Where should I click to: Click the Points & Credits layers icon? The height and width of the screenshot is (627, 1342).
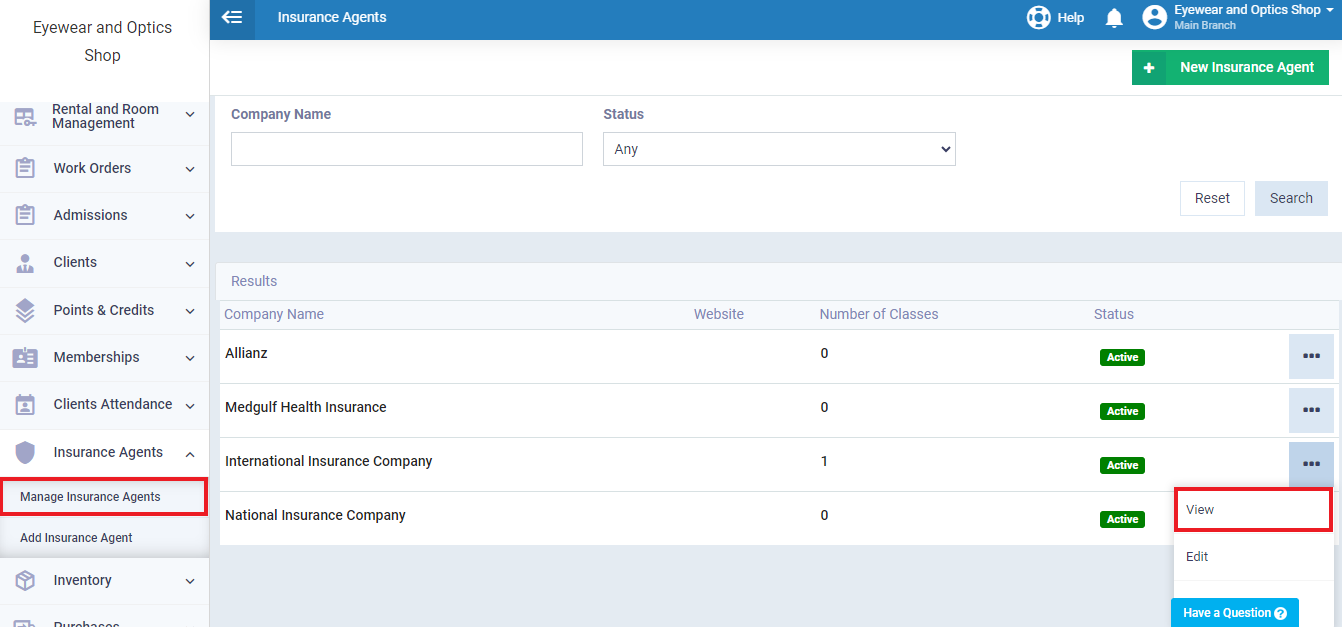[x=25, y=310]
